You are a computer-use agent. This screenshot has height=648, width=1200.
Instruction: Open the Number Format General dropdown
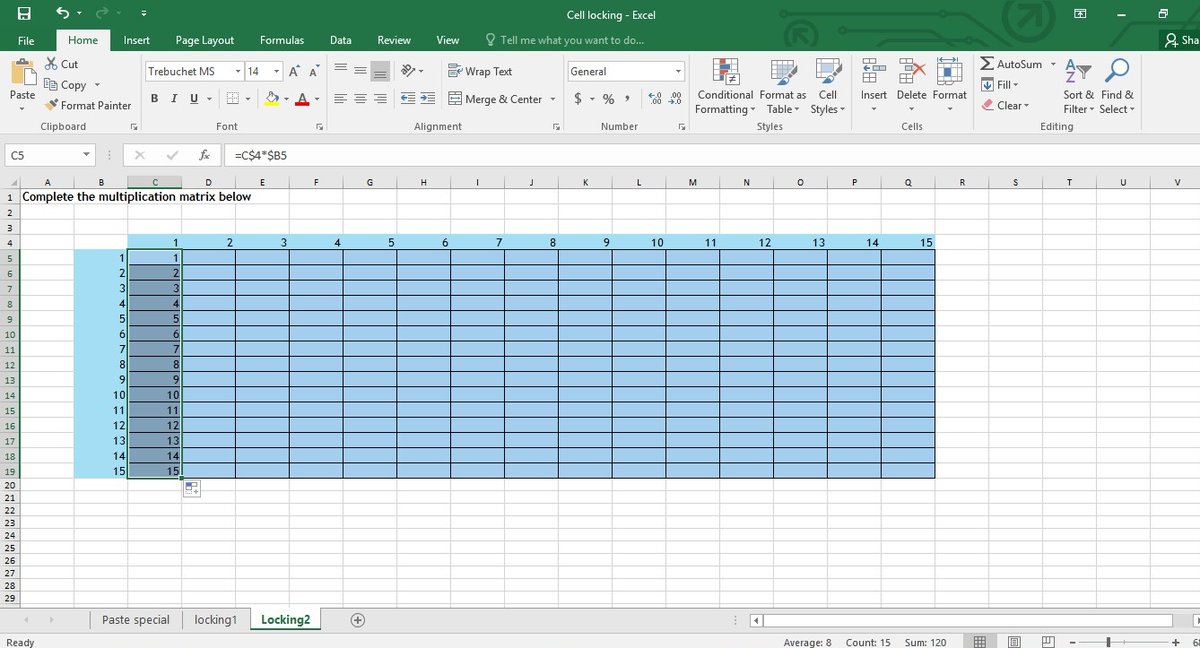pyautogui.click(x=678, y=71)
